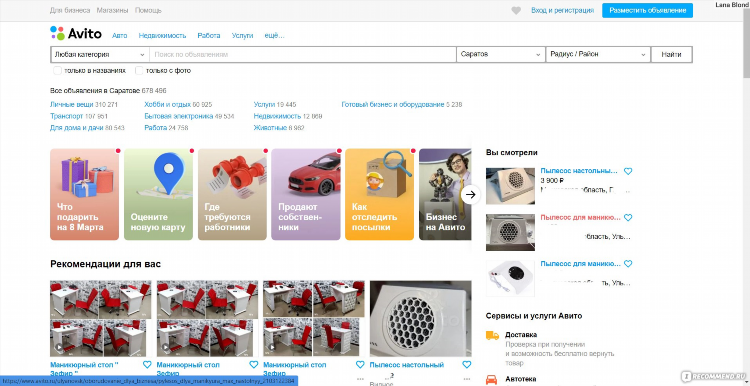Enable the 'только с фото' checkbox

(139, 71)
